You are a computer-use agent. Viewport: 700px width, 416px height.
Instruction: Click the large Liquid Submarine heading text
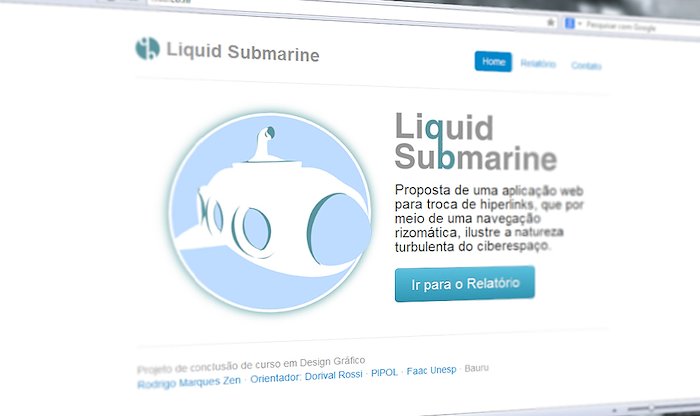[475, 142]
